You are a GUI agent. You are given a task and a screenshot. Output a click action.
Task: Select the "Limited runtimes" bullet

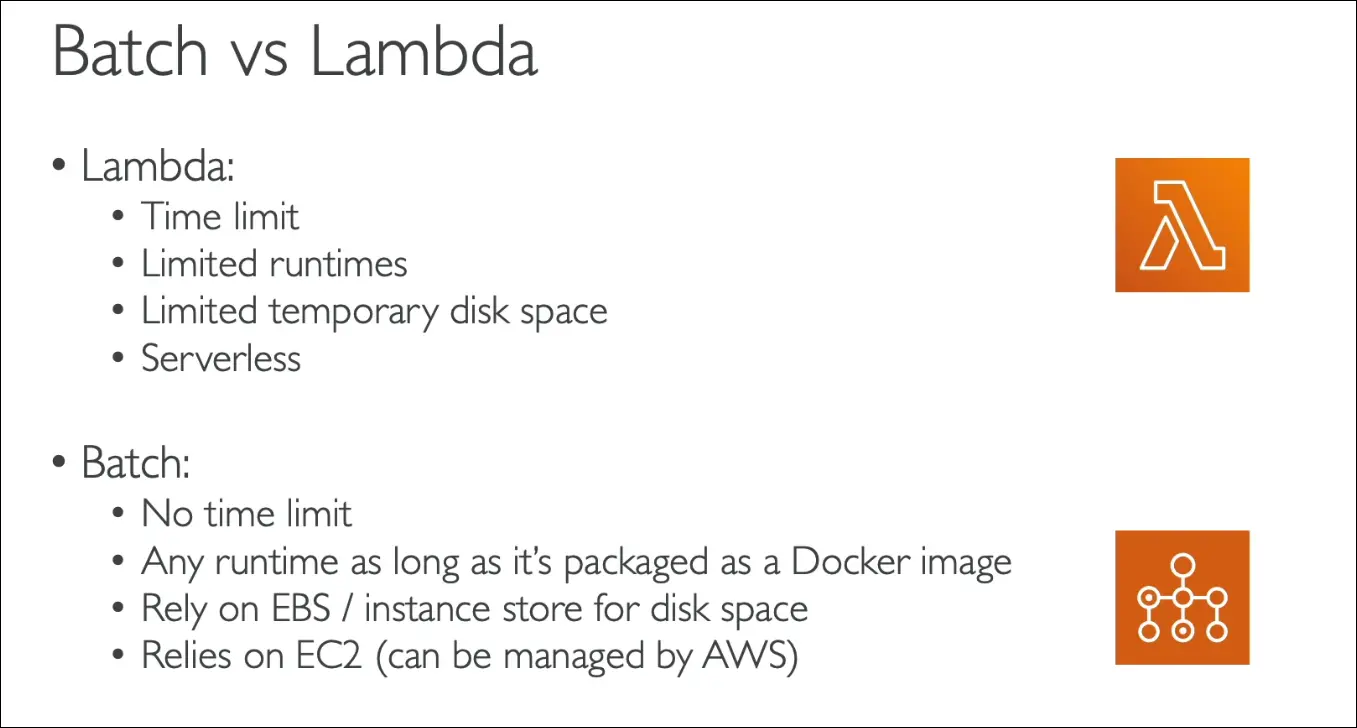[x=274, y=264]
